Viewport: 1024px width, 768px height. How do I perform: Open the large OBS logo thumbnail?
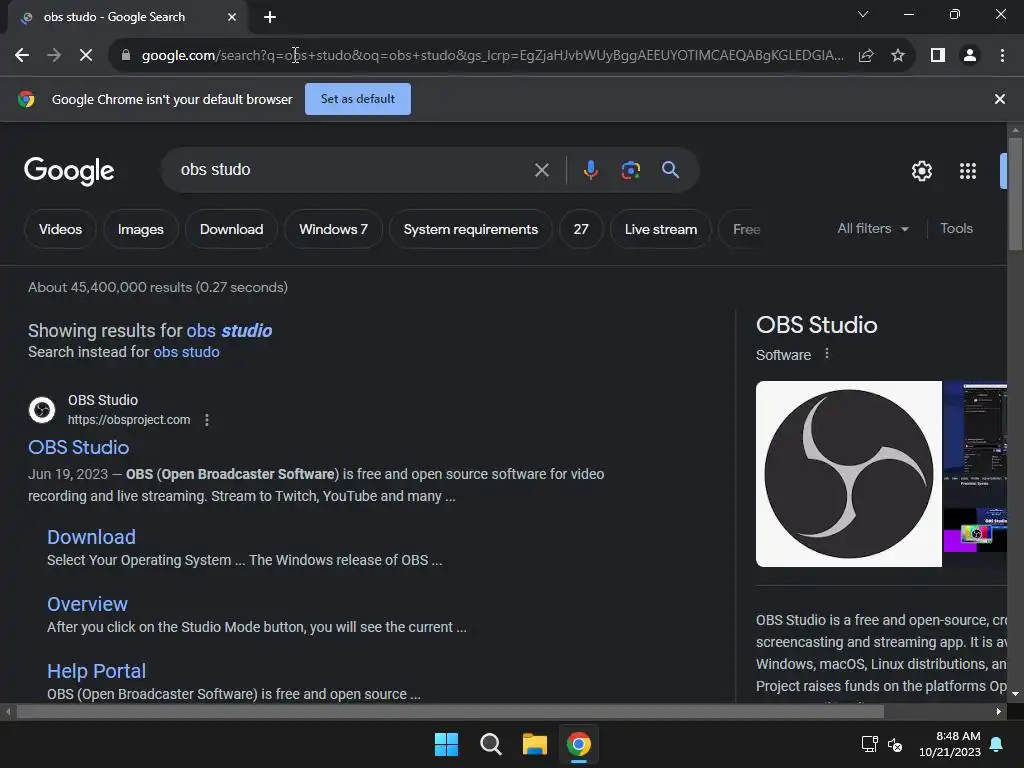click(x=848, y=474)
